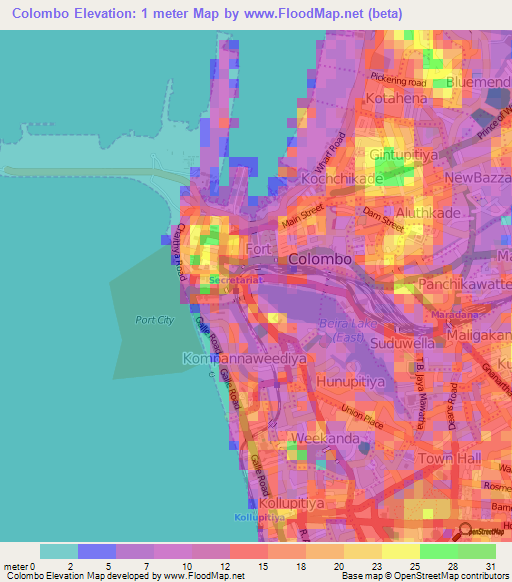Click the 'Fort' district label
The height and width of the screenshot is (582, 512).
(258, 249)
